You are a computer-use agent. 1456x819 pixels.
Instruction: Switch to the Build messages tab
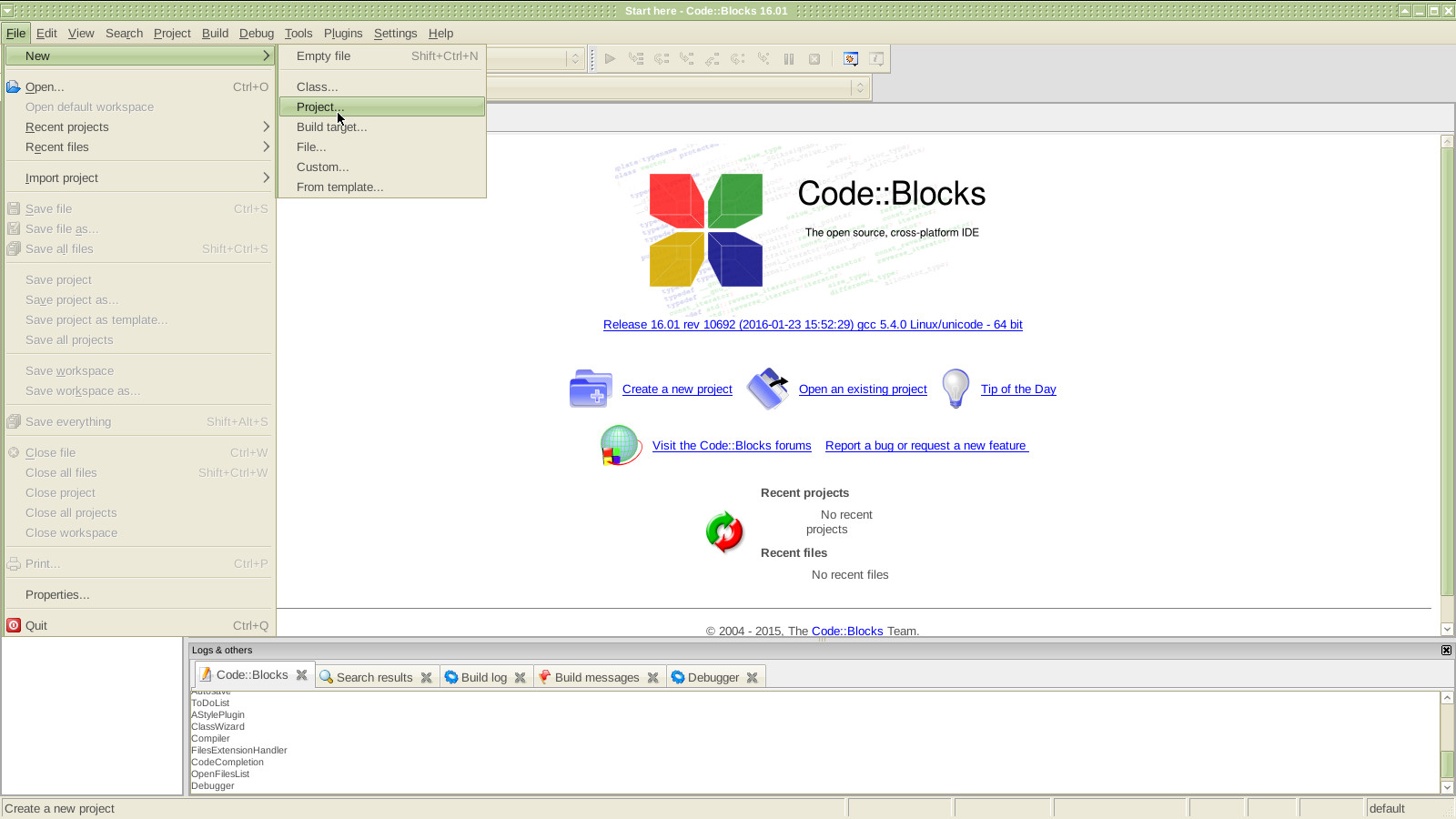tap(597, 677)
